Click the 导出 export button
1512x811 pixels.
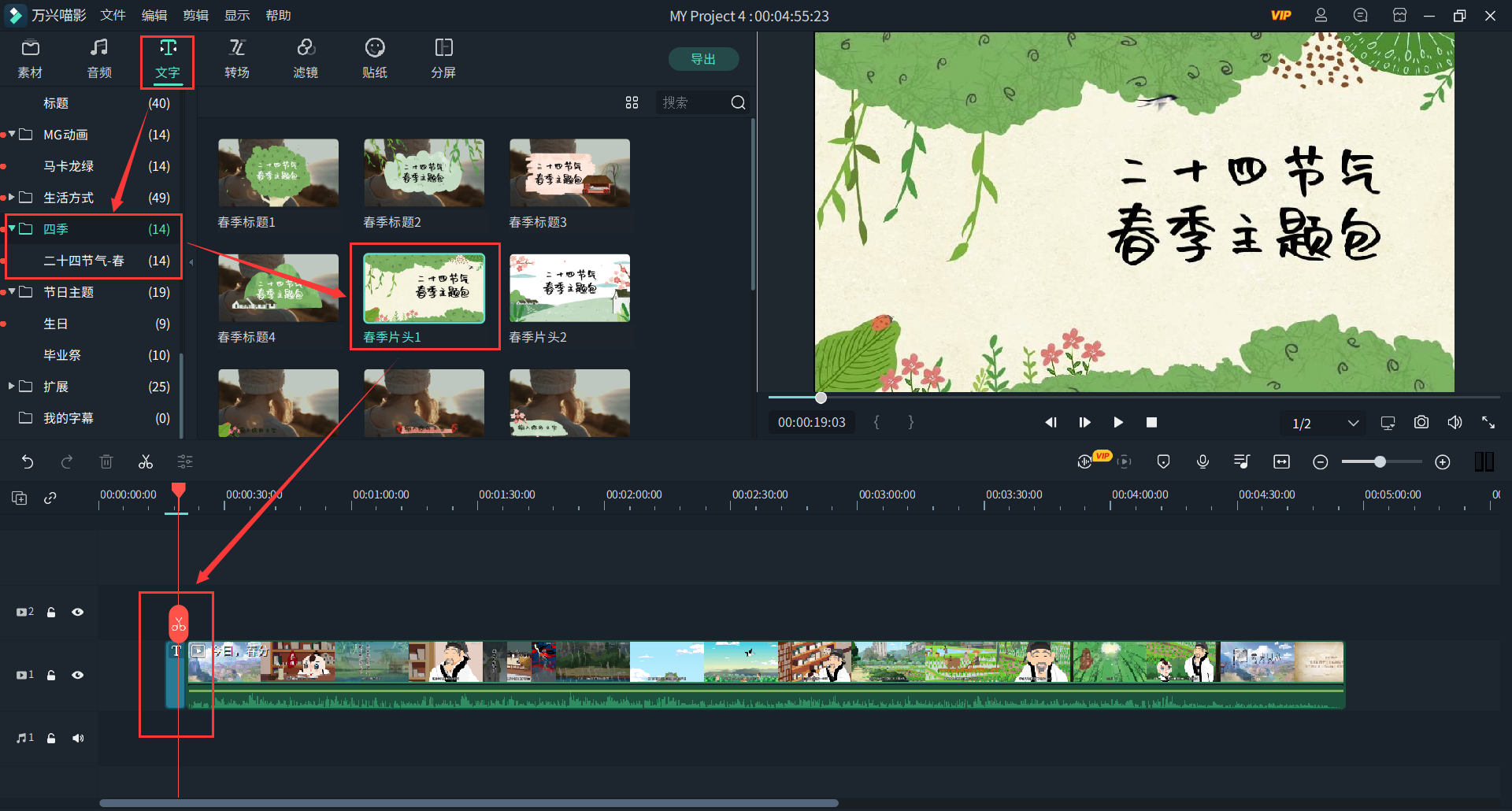pos(702,59)
